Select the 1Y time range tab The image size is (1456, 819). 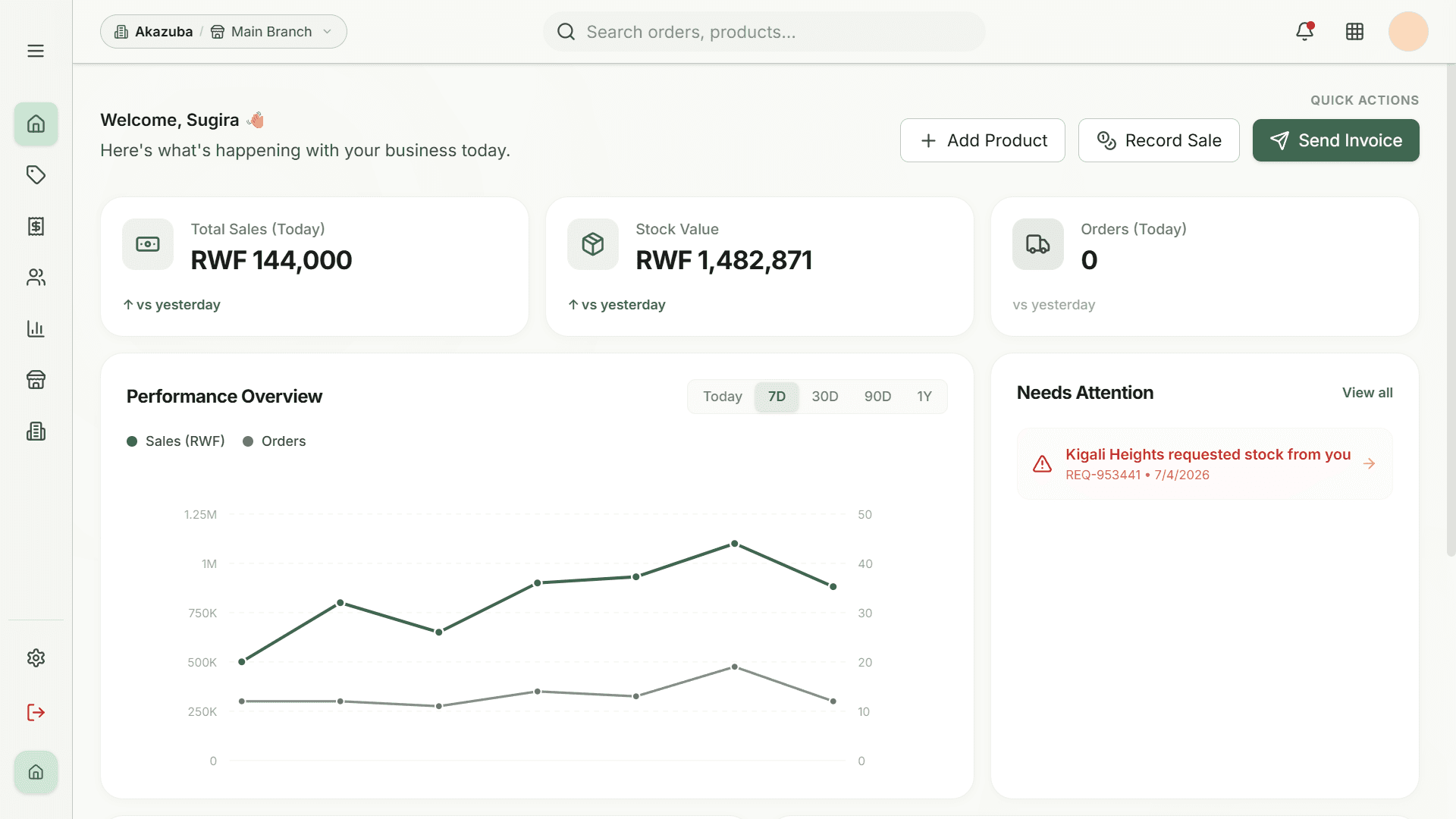click(924, 397)
